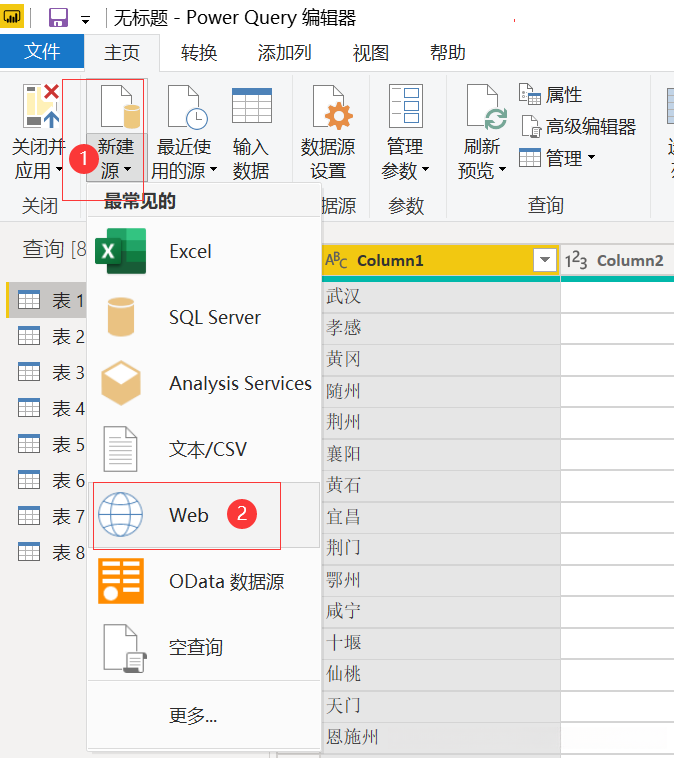Click the 123 data type icon of Column2

click(x=576, y=261)
